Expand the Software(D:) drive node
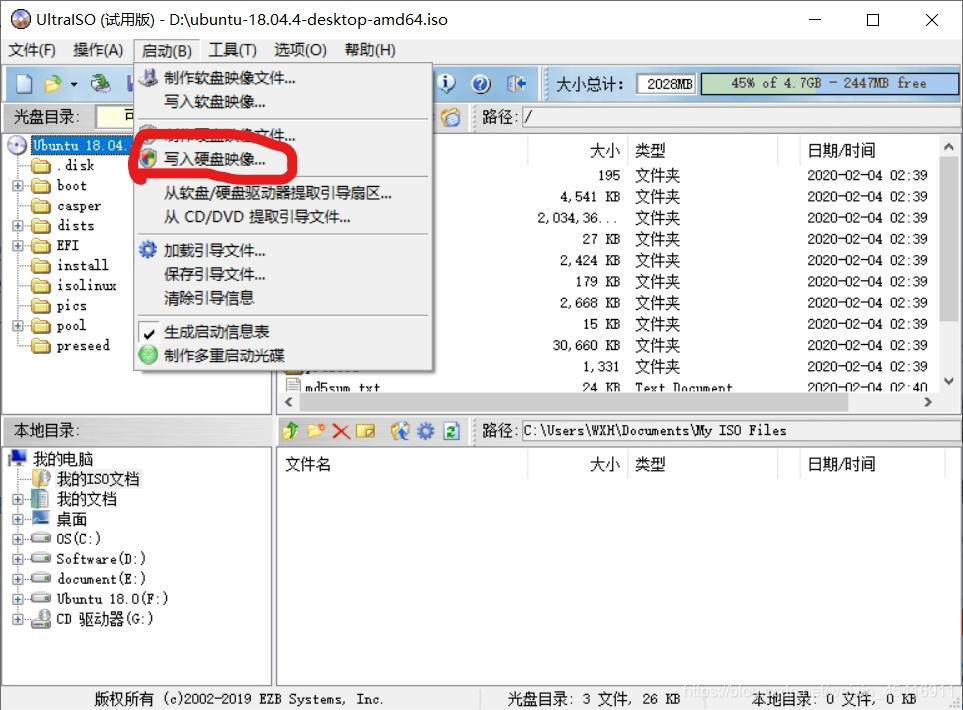 pyautogui.click(x=18, y=560)
